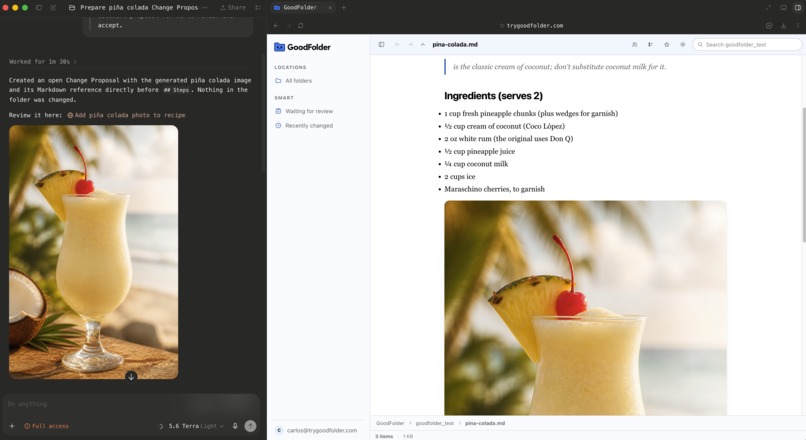Click GoodFolder forward arrow in file toolbar

[410, 45]
